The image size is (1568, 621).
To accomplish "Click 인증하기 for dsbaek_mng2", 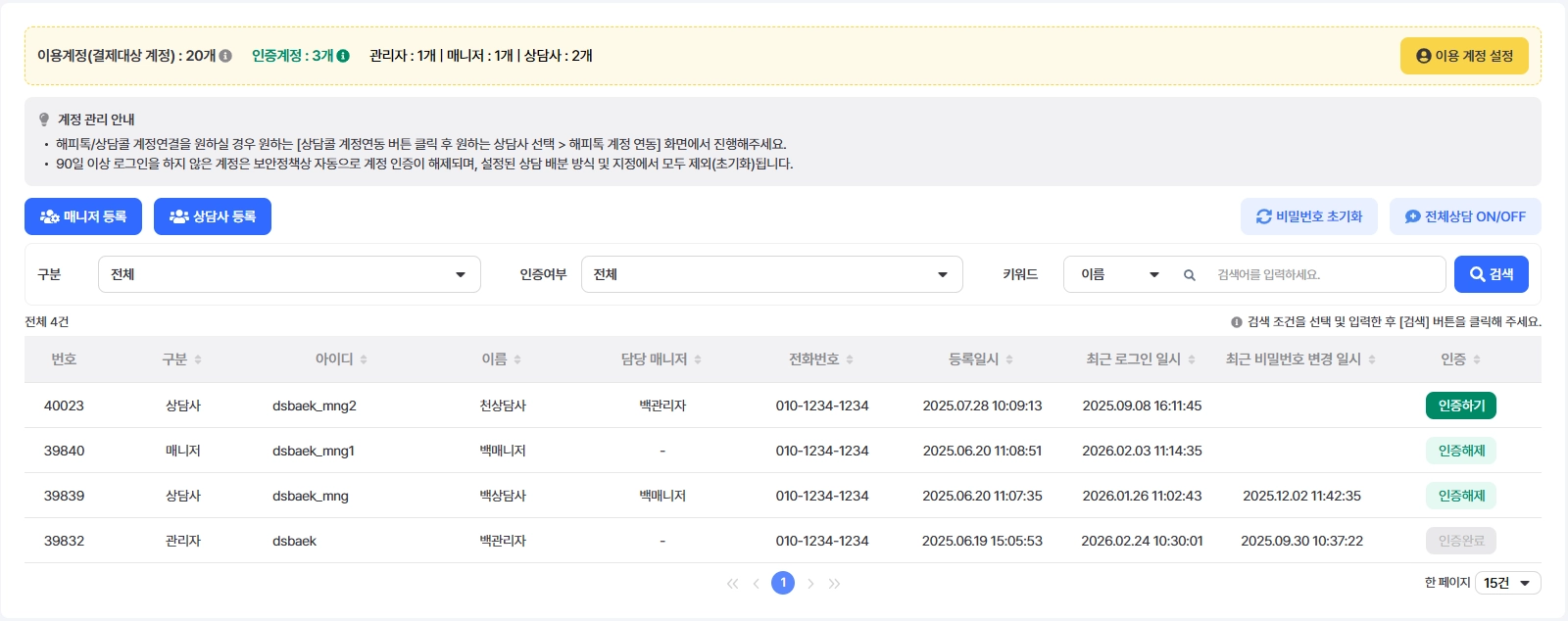I will (x=1460, y=406).
